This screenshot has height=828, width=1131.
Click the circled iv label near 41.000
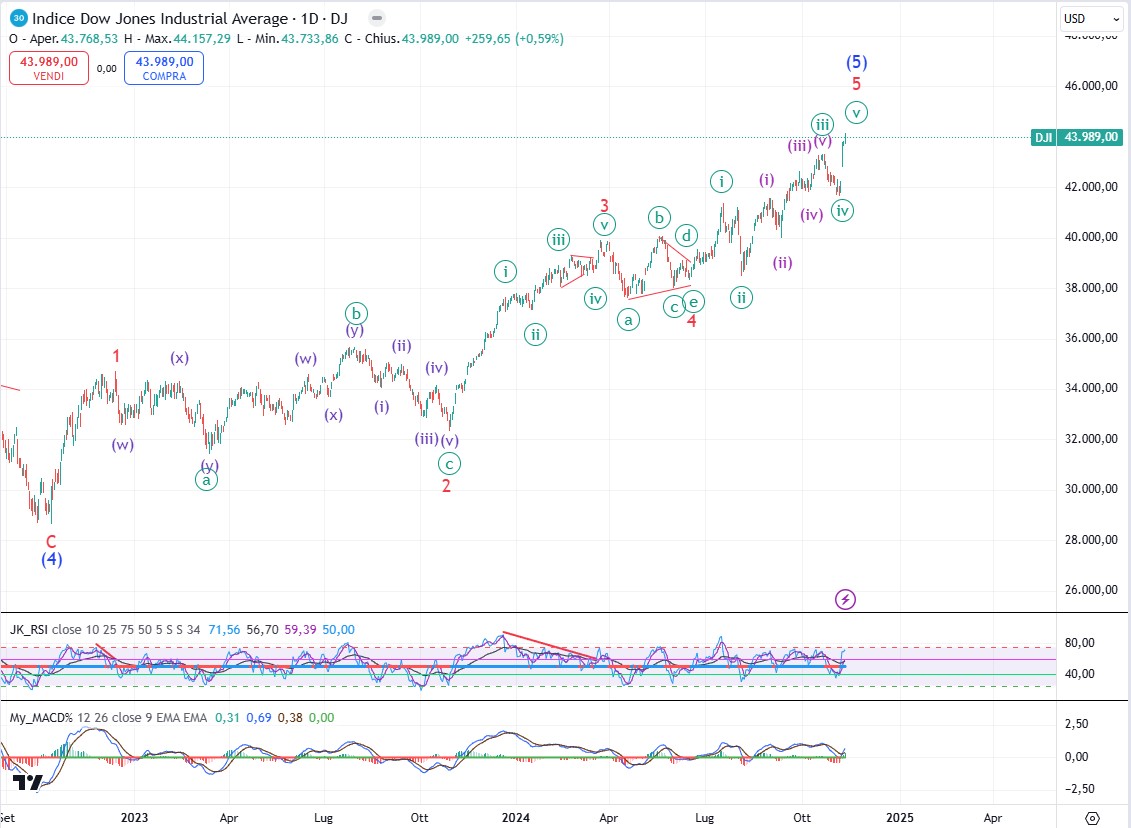(x=842, y=211)
